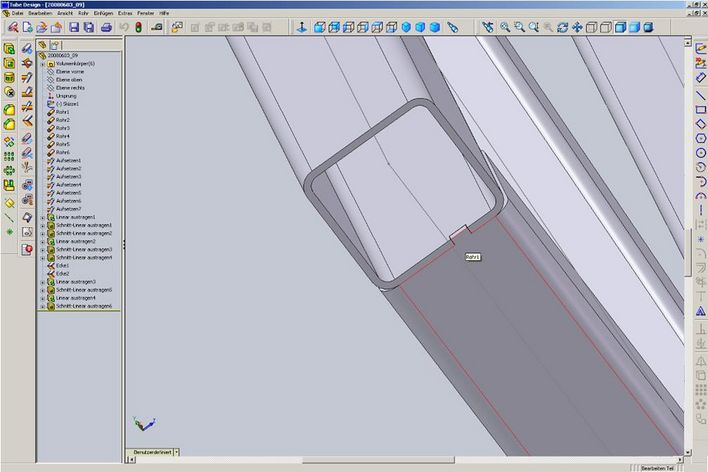The height and width of the screenshot is (472, 708).
Task: Open the Rohr menu
Action: point(83,12)
